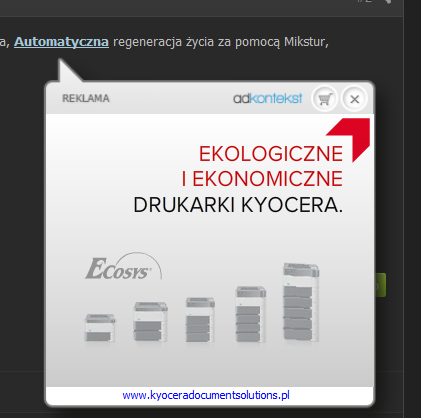Viewport: 421px width, 418px height.
Task: Click the I EKONOMICZNE headline line
Action: pos(262,179)
